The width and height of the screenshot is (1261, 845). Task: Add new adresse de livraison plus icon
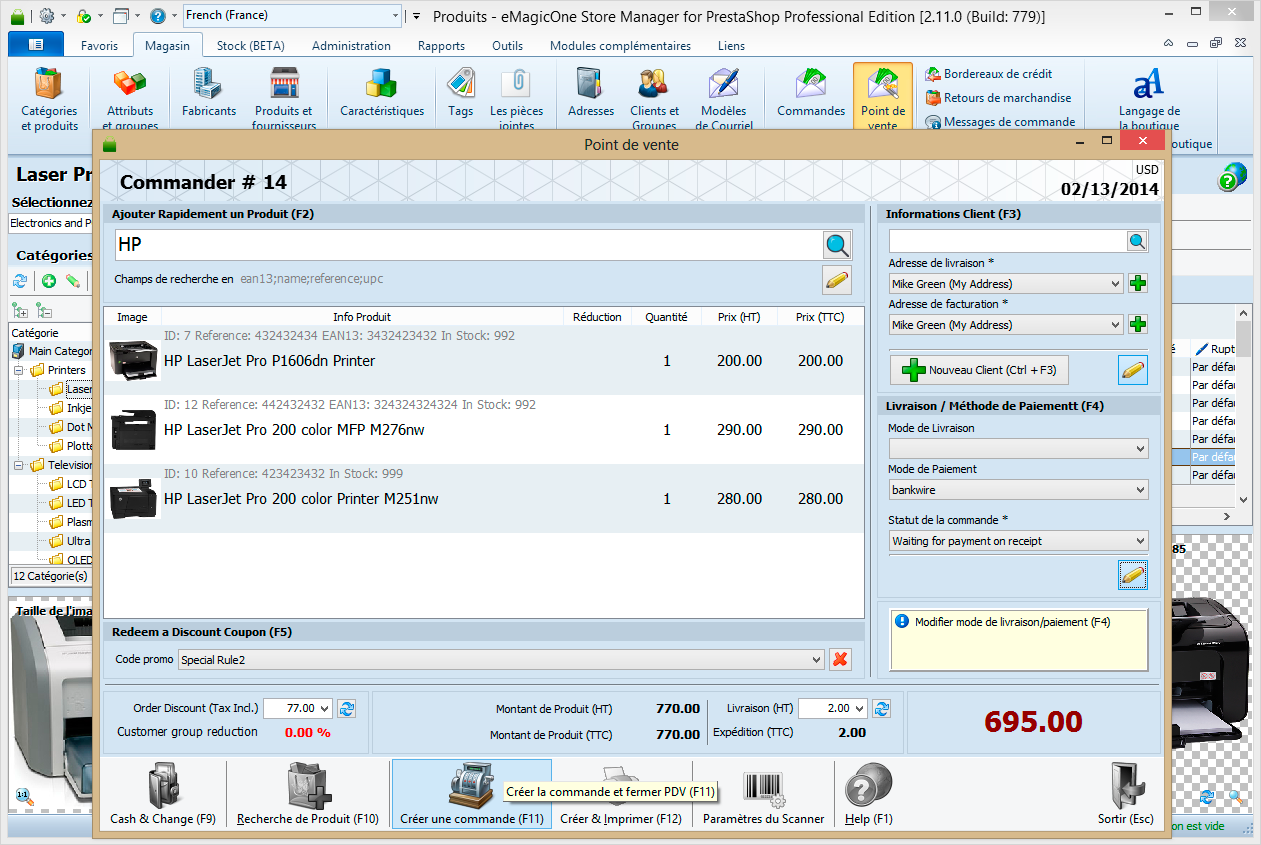coord(1137,284)
